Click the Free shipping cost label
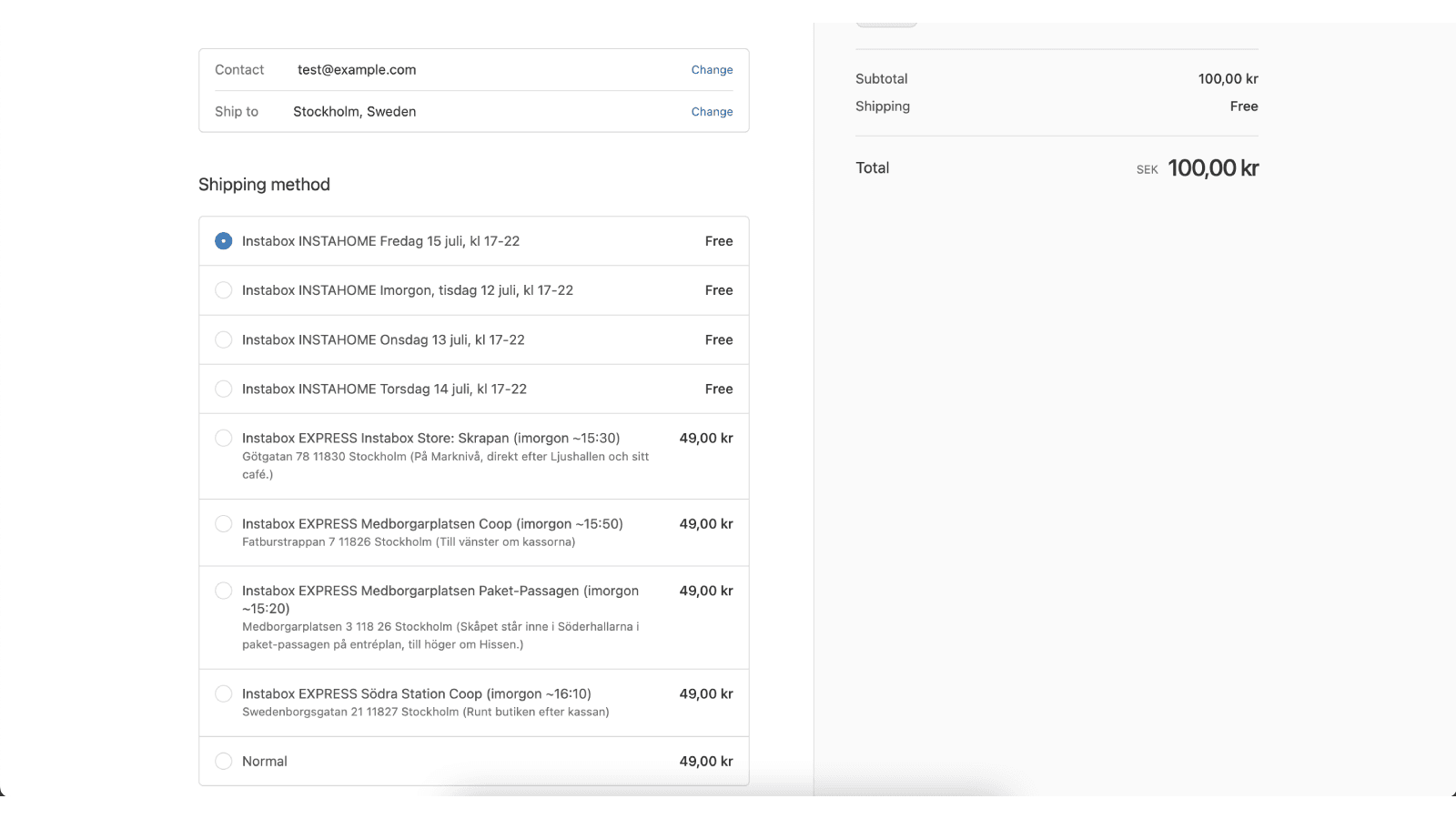This screenshot has width=1456, height=819. click(x=1245, y=106)
